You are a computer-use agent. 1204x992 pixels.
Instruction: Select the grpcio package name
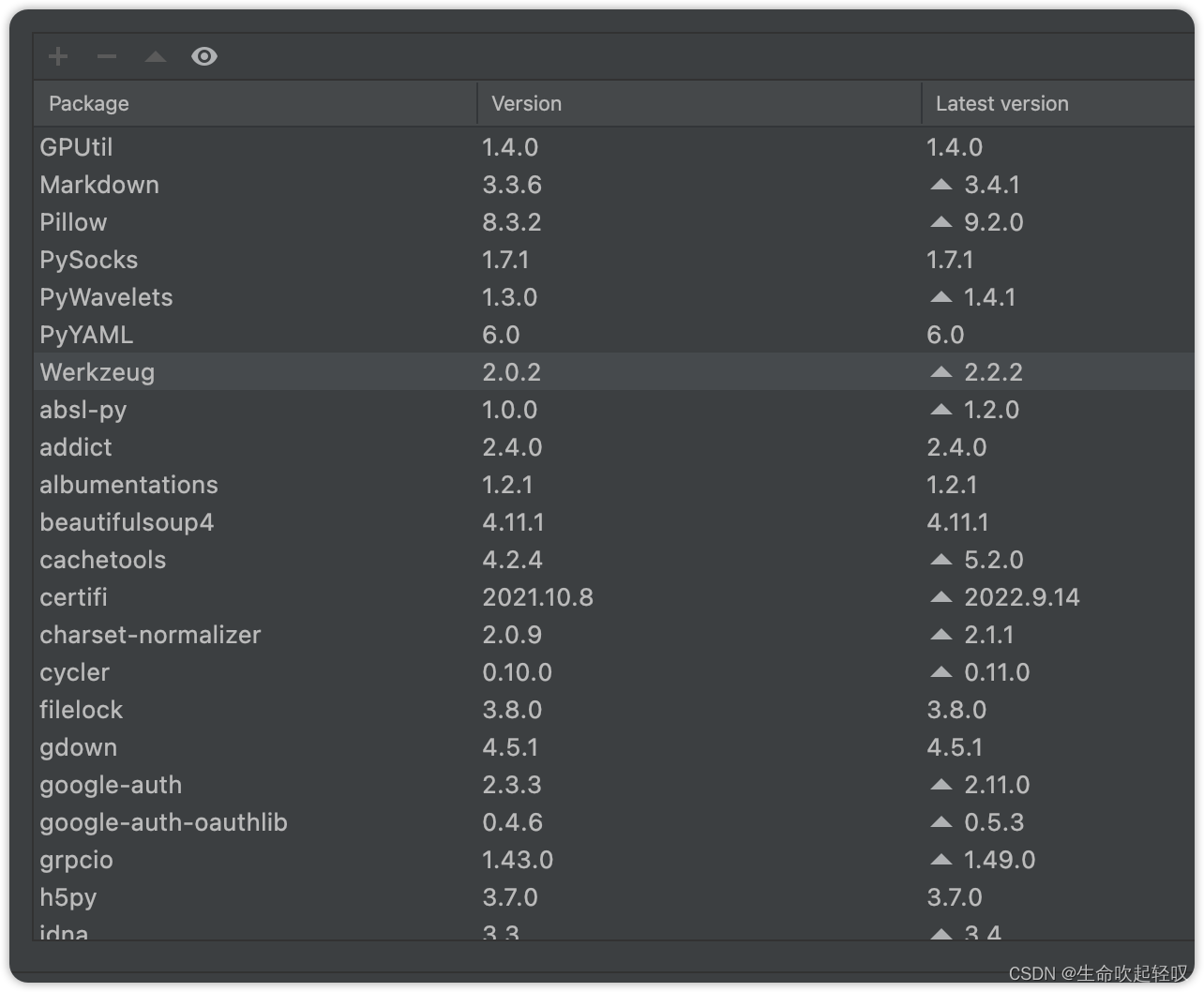[x=76, y=860]
